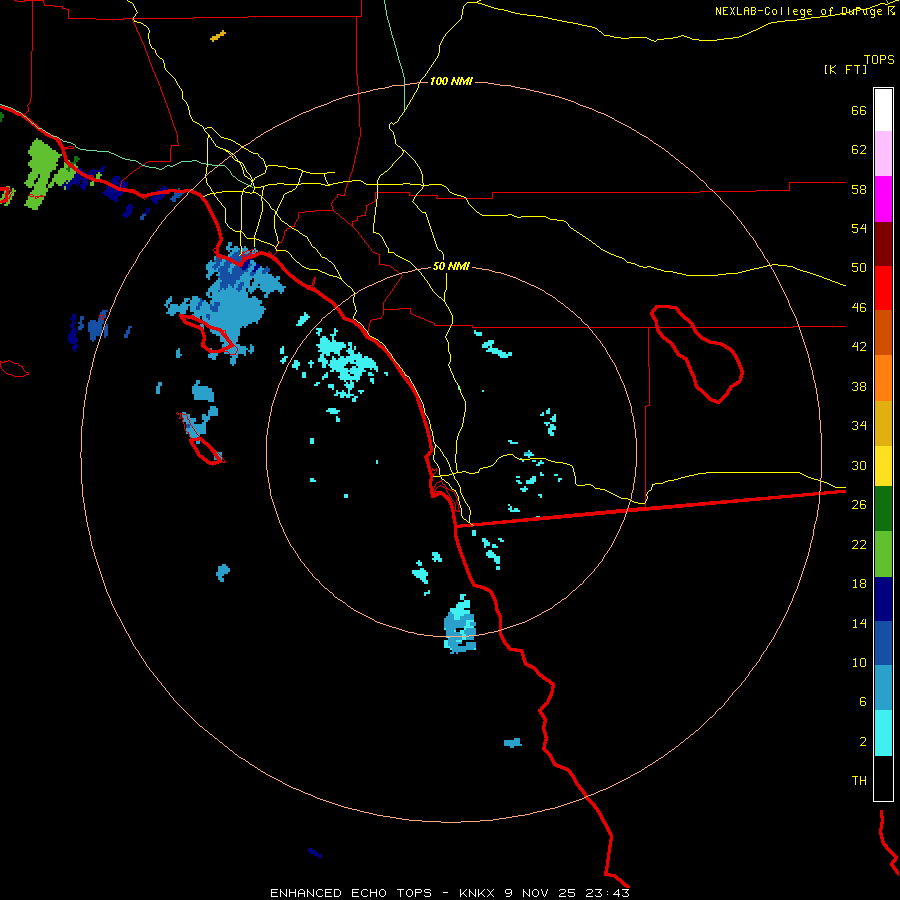The width and height of the screenshot is (900, 900).
Task: Click the yellow band of the color scale
Action: pos(883,465)
